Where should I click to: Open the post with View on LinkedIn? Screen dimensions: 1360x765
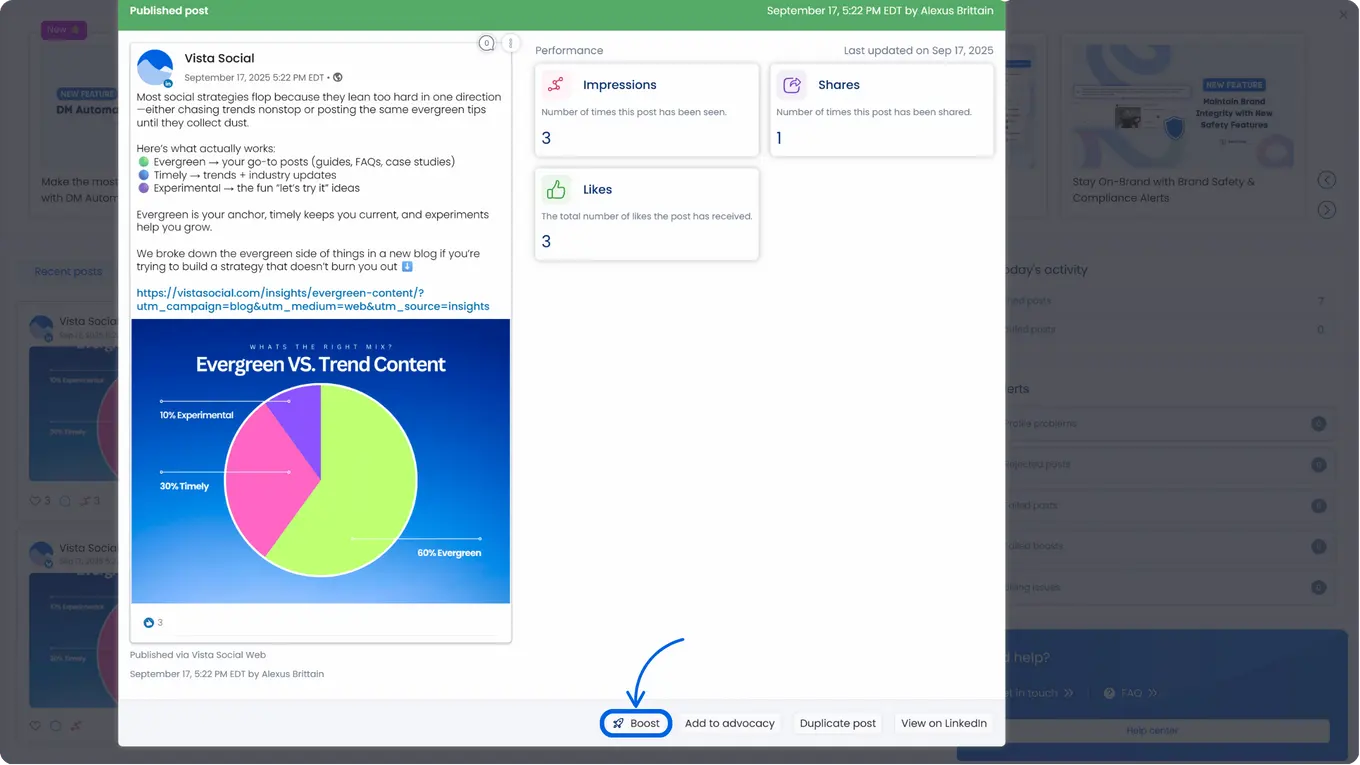pos(943,723)
